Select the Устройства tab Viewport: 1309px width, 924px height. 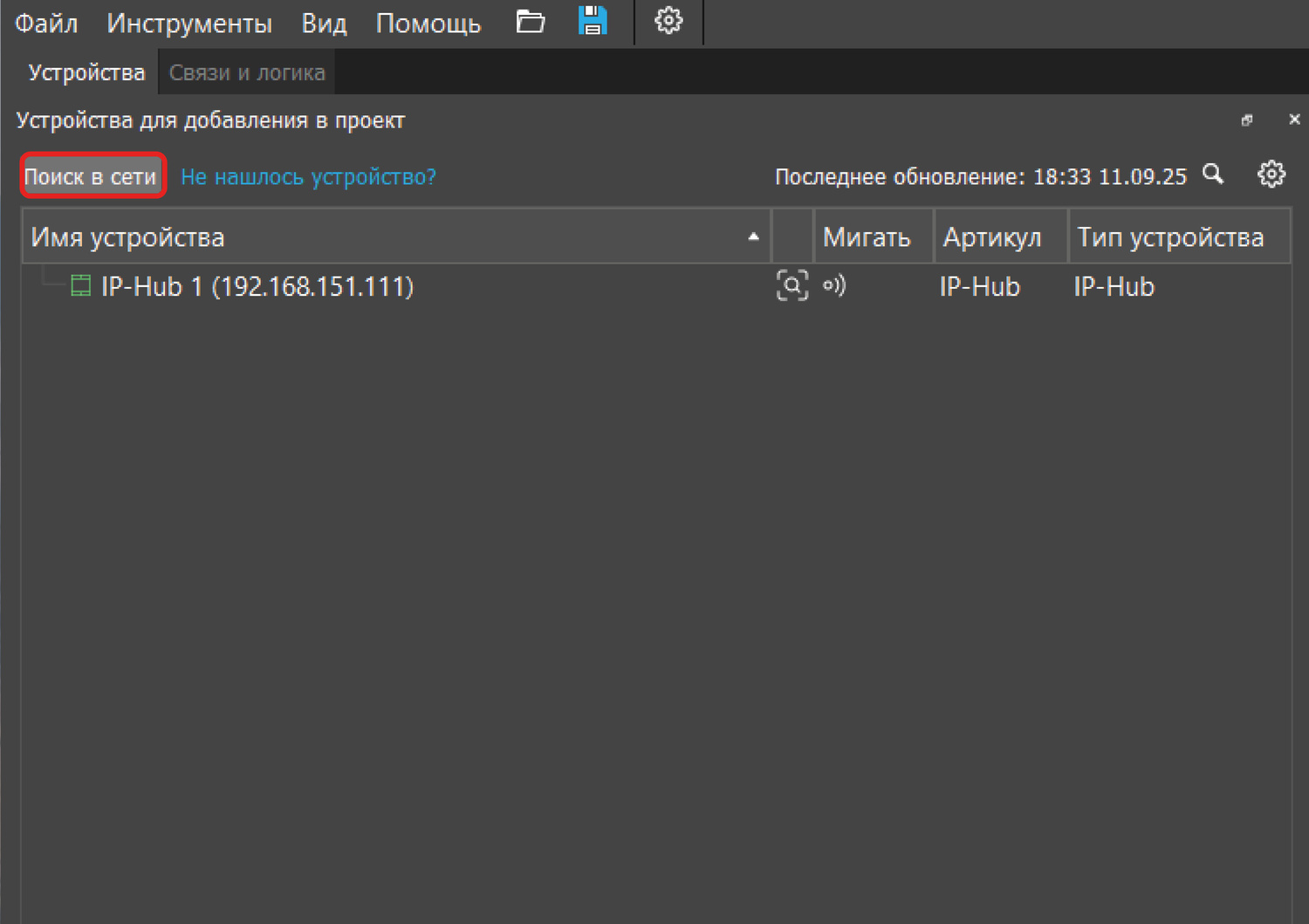click(86, 72)
